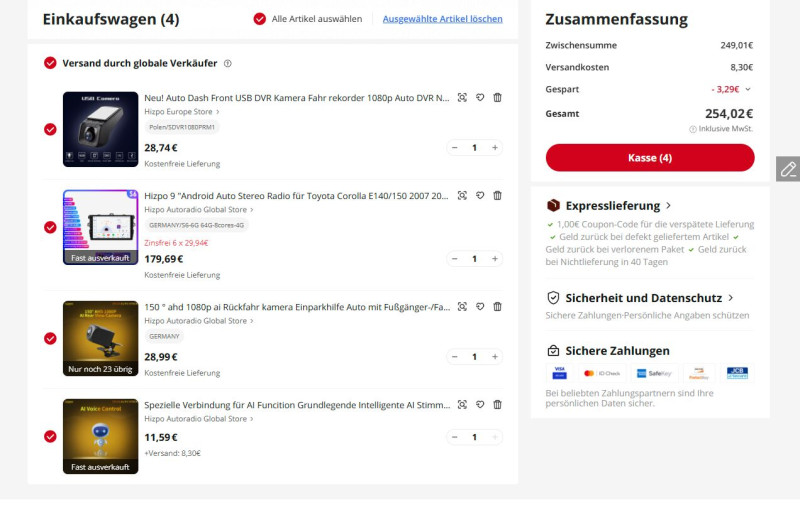Open the 150° rear camera product thumbnail
800x520 pixels.
100,338
